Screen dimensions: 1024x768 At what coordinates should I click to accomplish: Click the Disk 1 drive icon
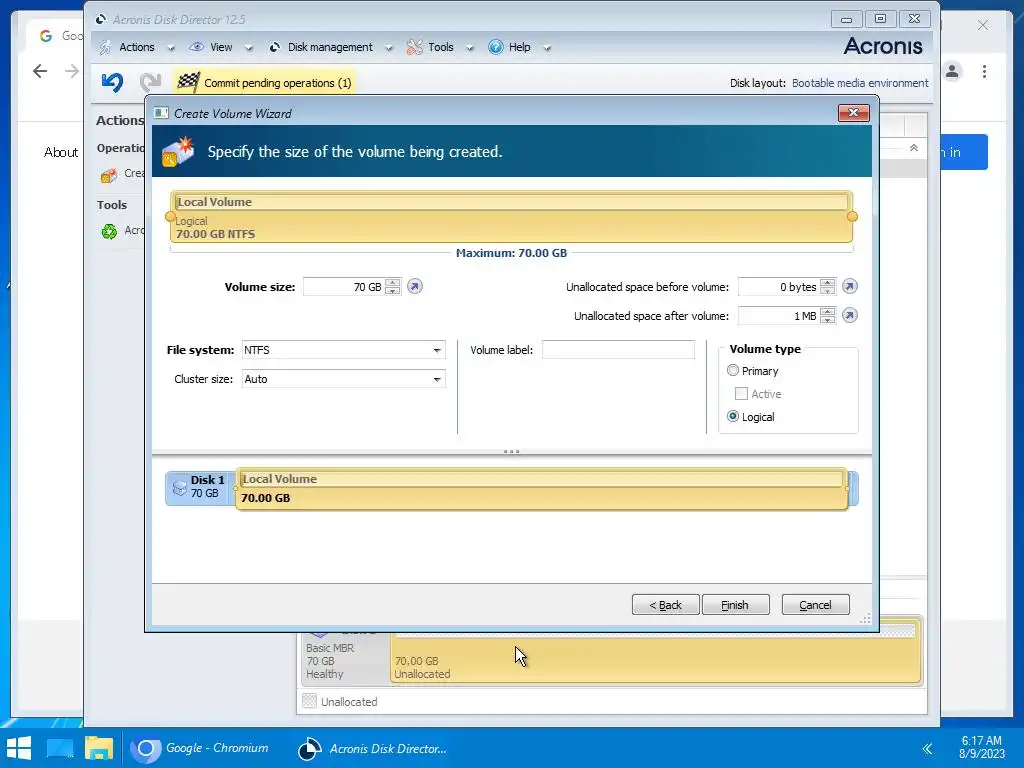click(x=179, y=487)
